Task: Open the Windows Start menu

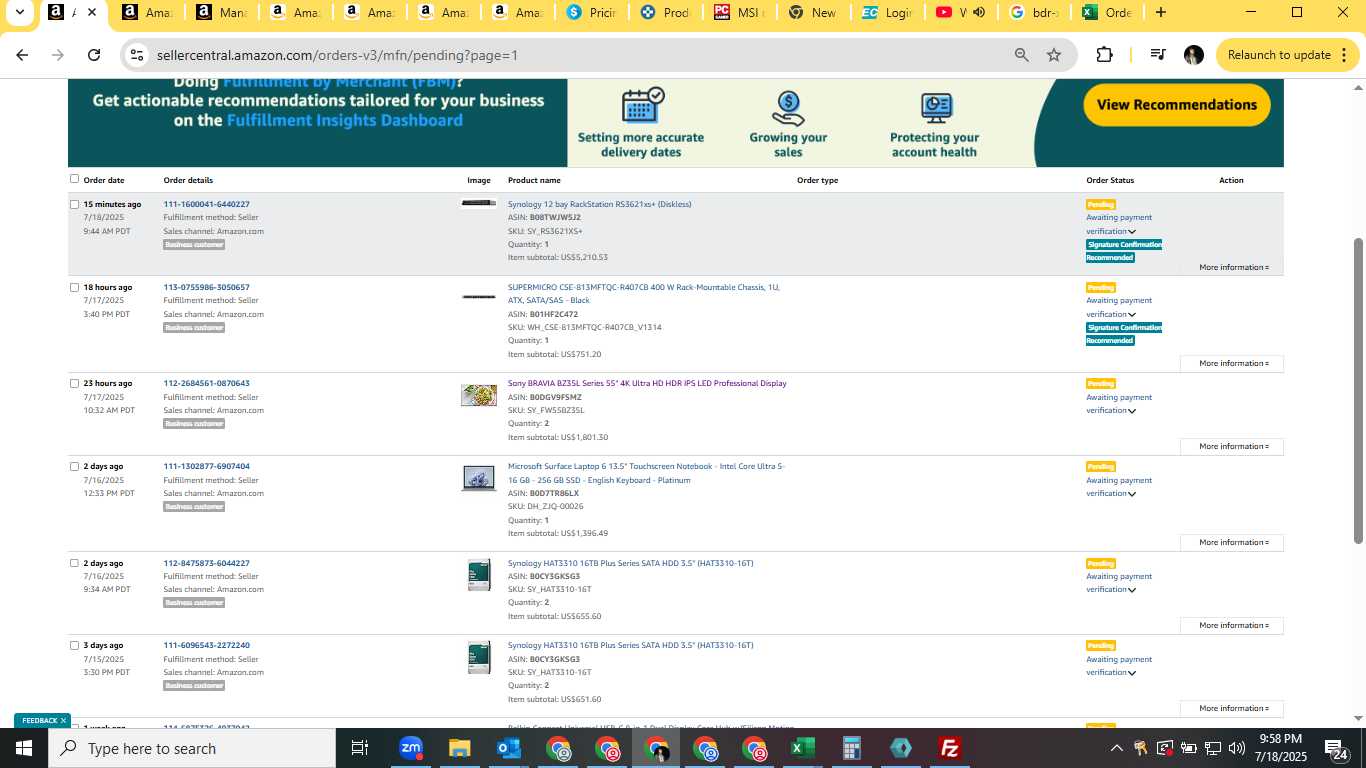Action: pos(23,748)
